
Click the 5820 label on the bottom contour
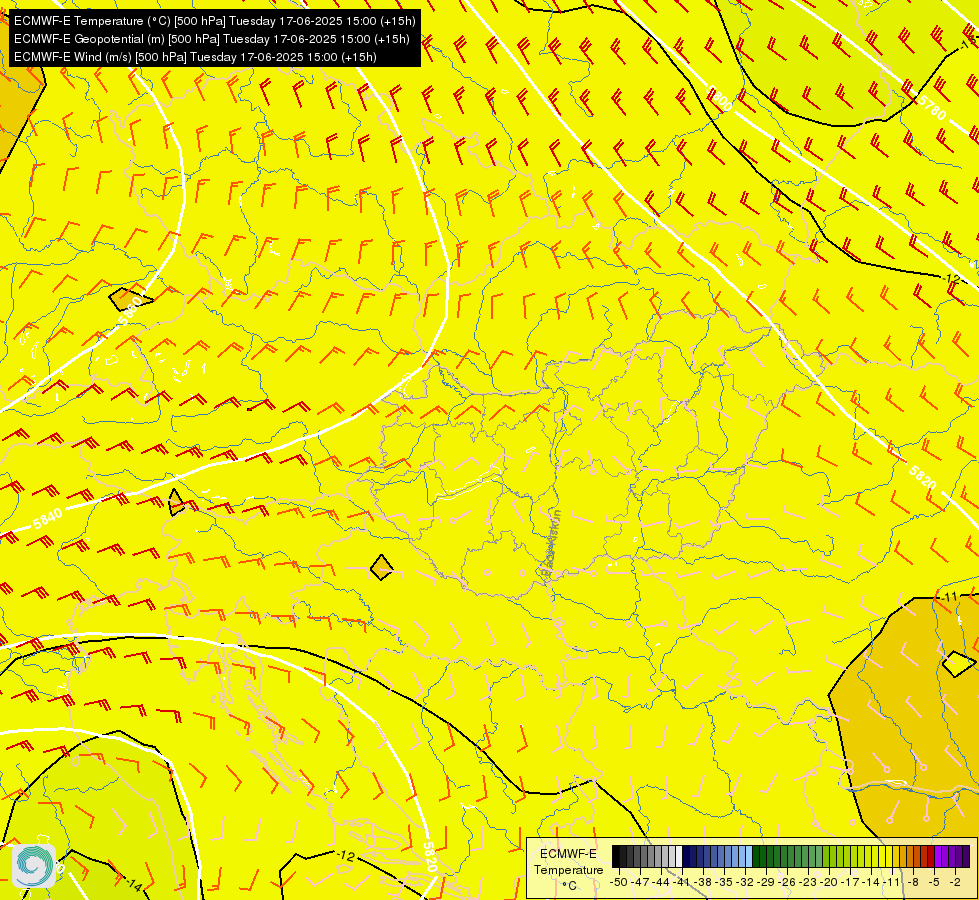430,857
